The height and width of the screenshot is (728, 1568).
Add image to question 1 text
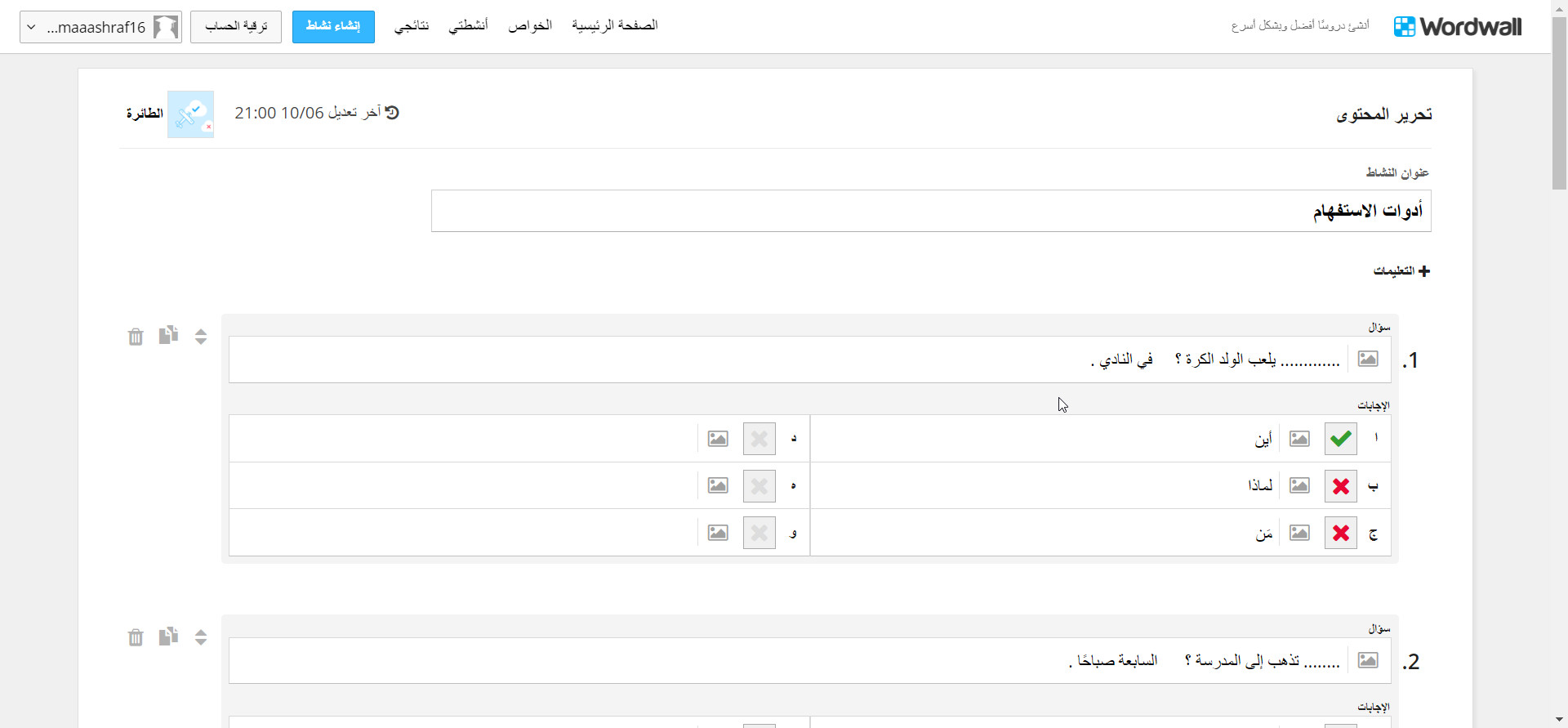coord(1368,359)
